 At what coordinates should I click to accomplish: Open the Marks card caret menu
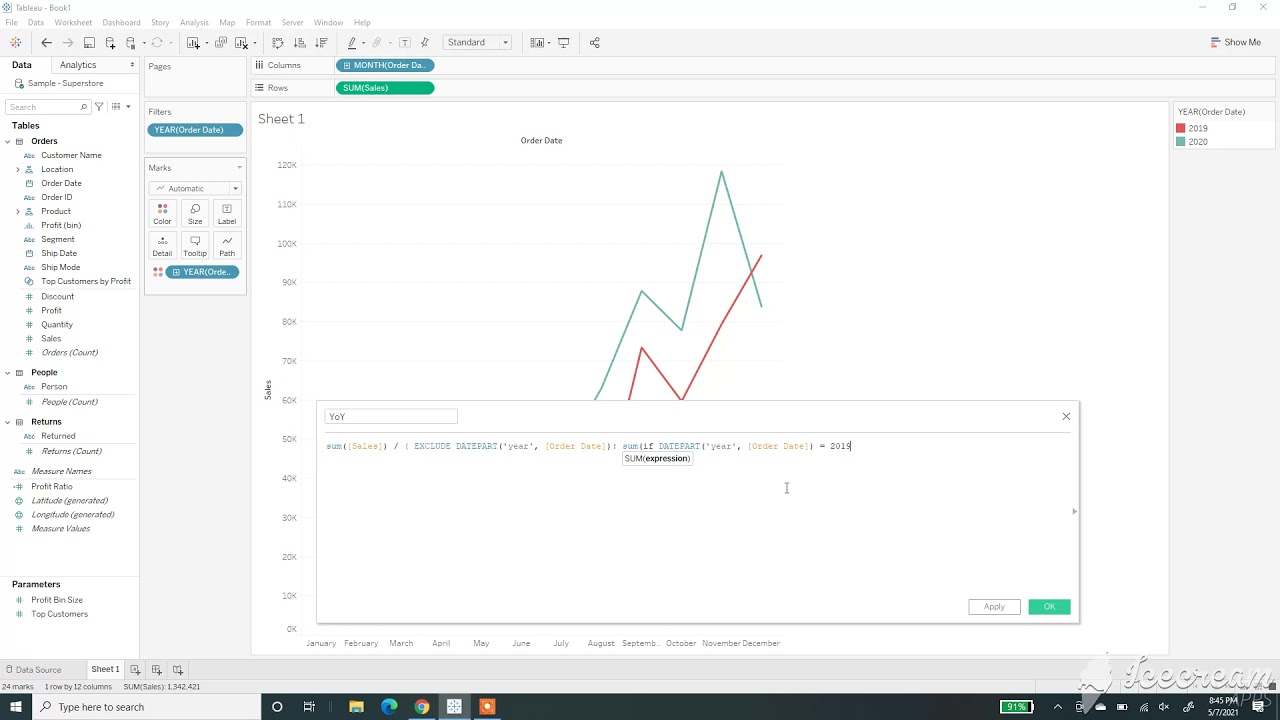click(239, 168)
